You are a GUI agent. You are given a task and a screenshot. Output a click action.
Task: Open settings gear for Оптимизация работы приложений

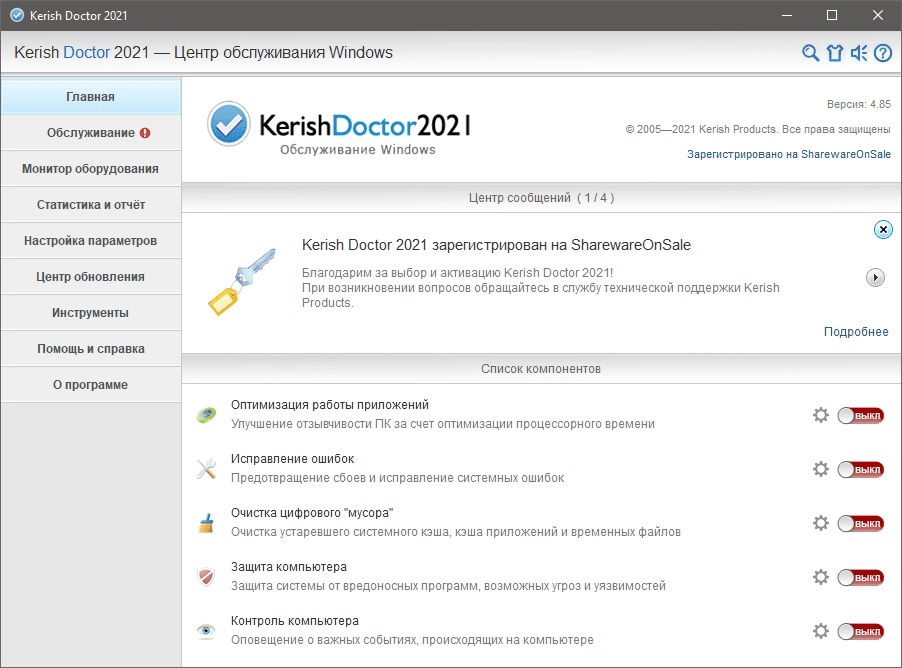click(x=821, y=415)
